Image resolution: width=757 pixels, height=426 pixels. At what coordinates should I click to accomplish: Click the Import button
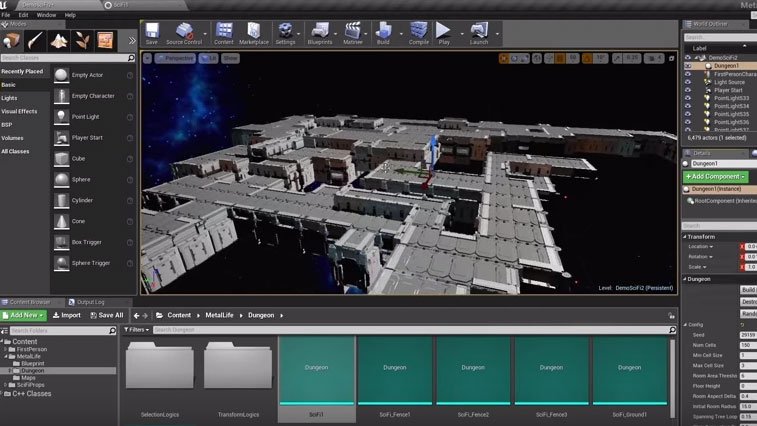[x=67, y=315]
